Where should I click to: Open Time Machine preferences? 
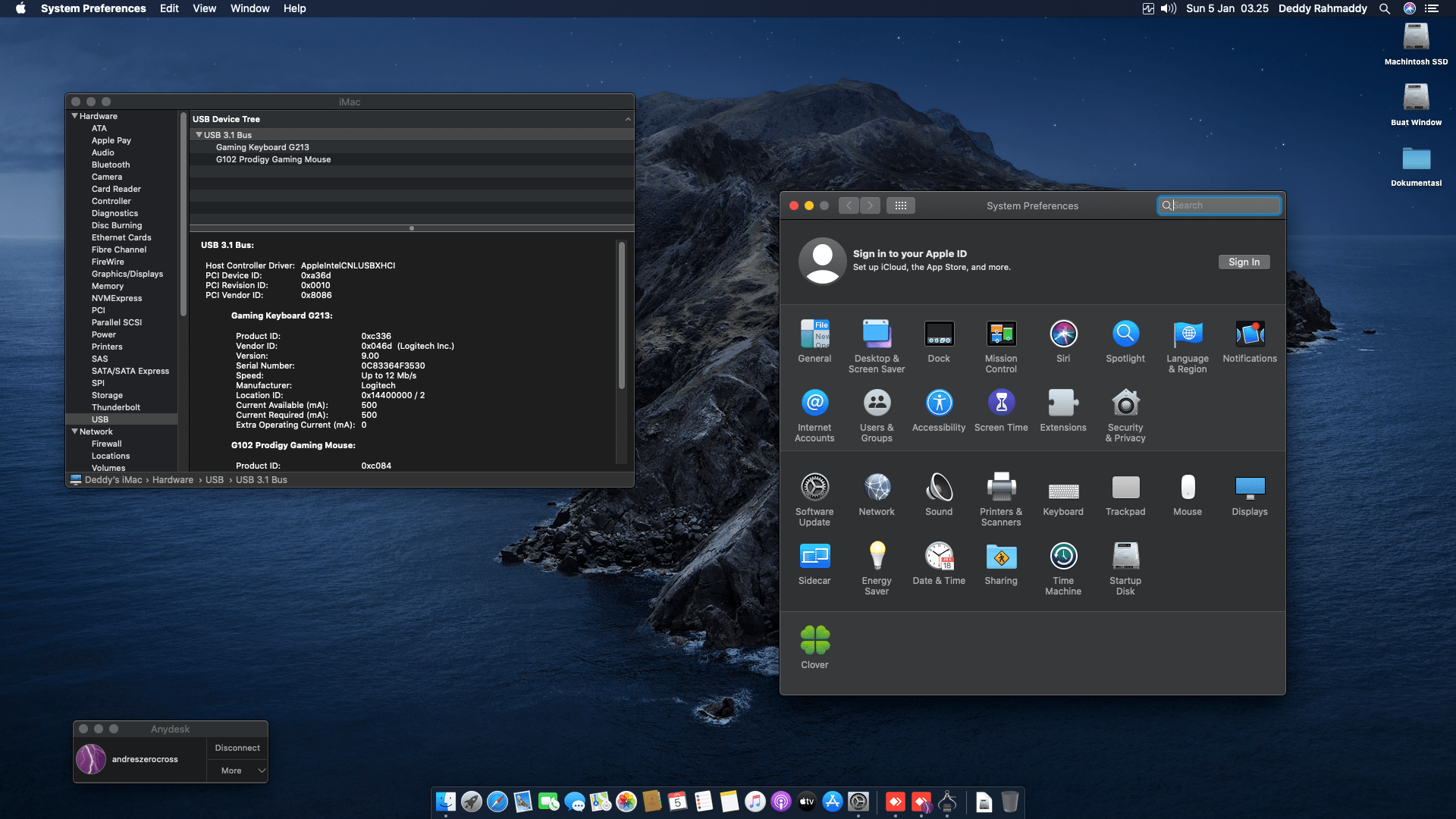1063,568
